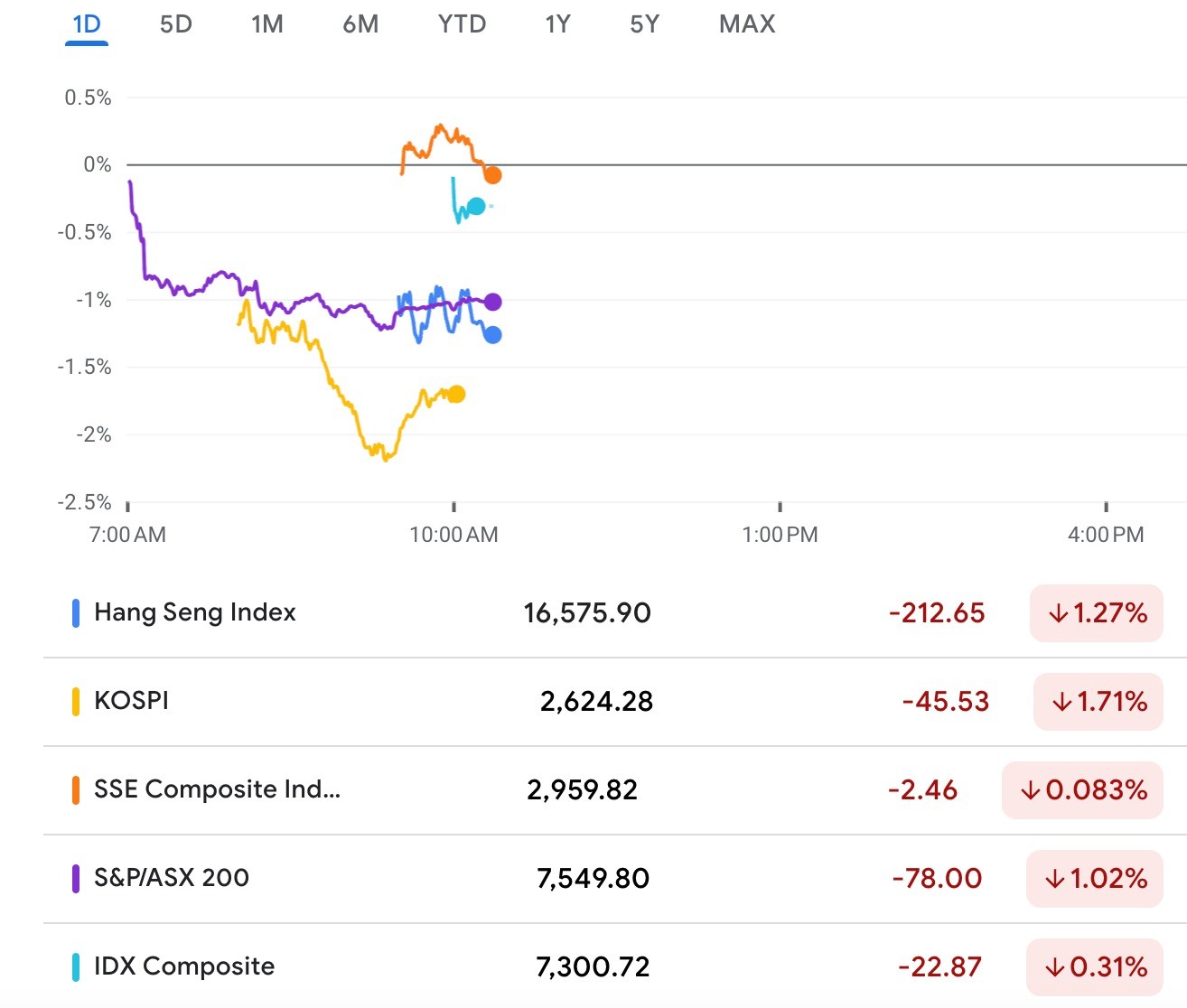
Task: Open the IDX Composite row
Action: tap(615, 966)
